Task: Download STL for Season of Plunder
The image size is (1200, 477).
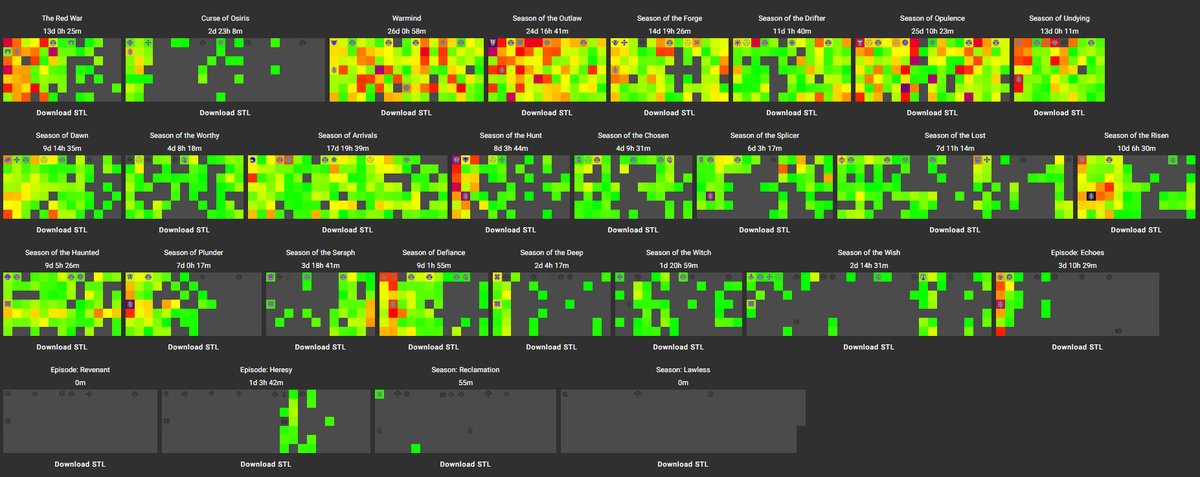Action: 193,347
